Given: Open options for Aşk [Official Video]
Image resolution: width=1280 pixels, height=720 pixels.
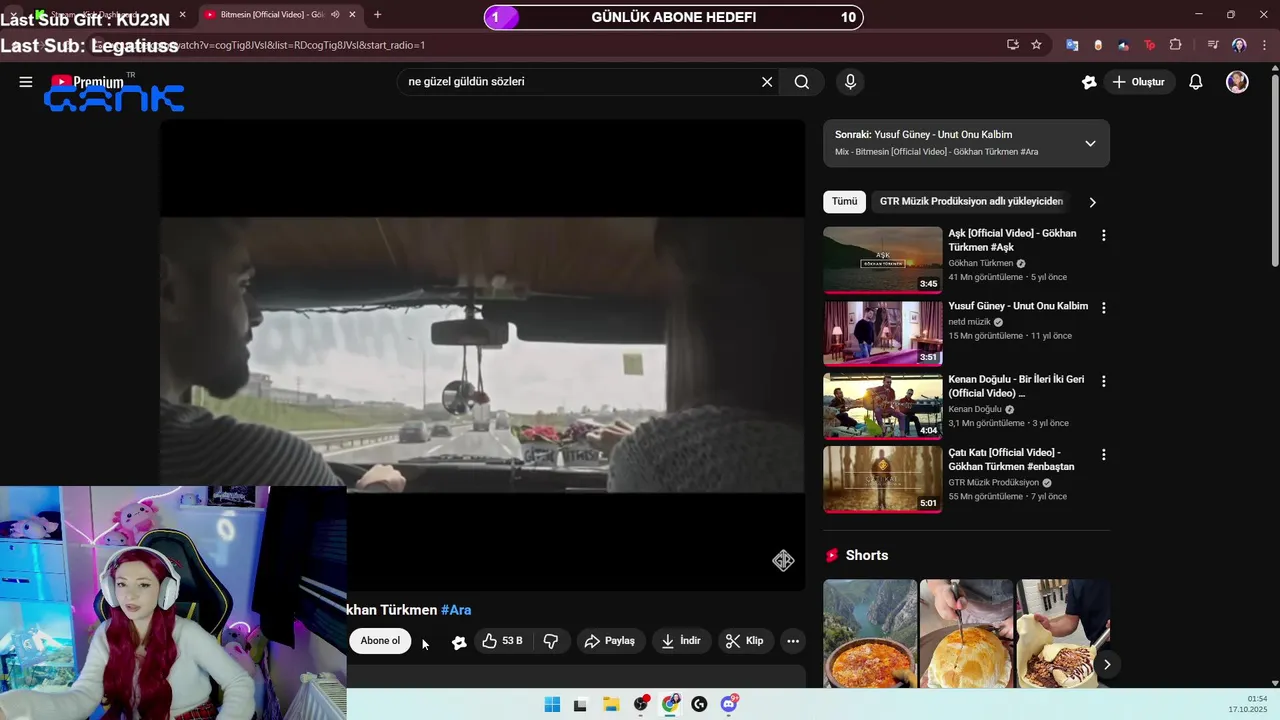Looking at the screenshot, I should tap(1104, 236).
